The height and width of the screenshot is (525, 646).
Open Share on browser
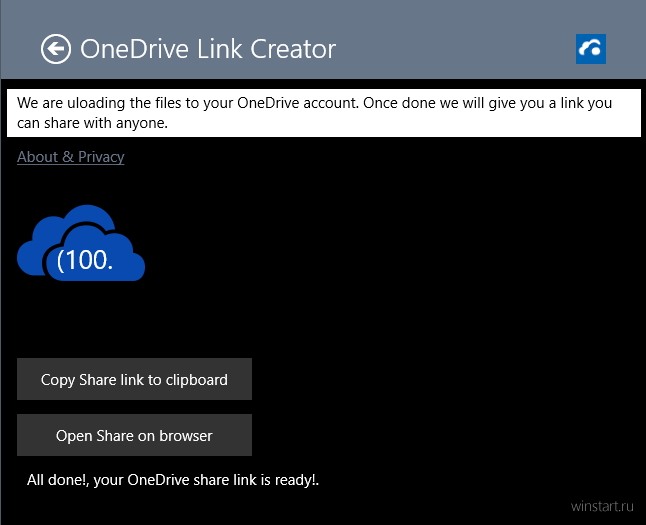pos(134,435)
